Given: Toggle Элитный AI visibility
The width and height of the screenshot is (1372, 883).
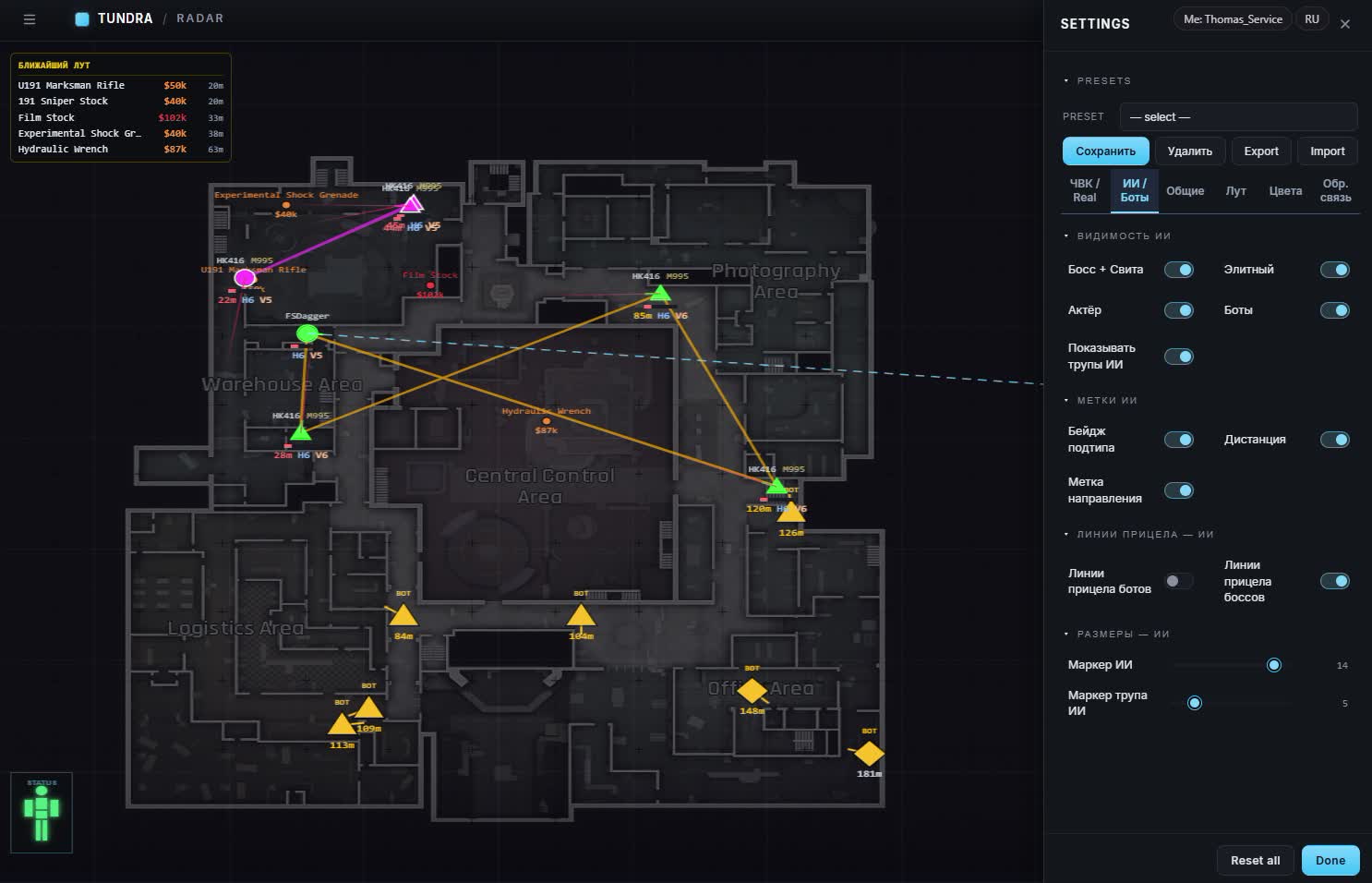Looking at the screenshot, I should click(1335, 270).
